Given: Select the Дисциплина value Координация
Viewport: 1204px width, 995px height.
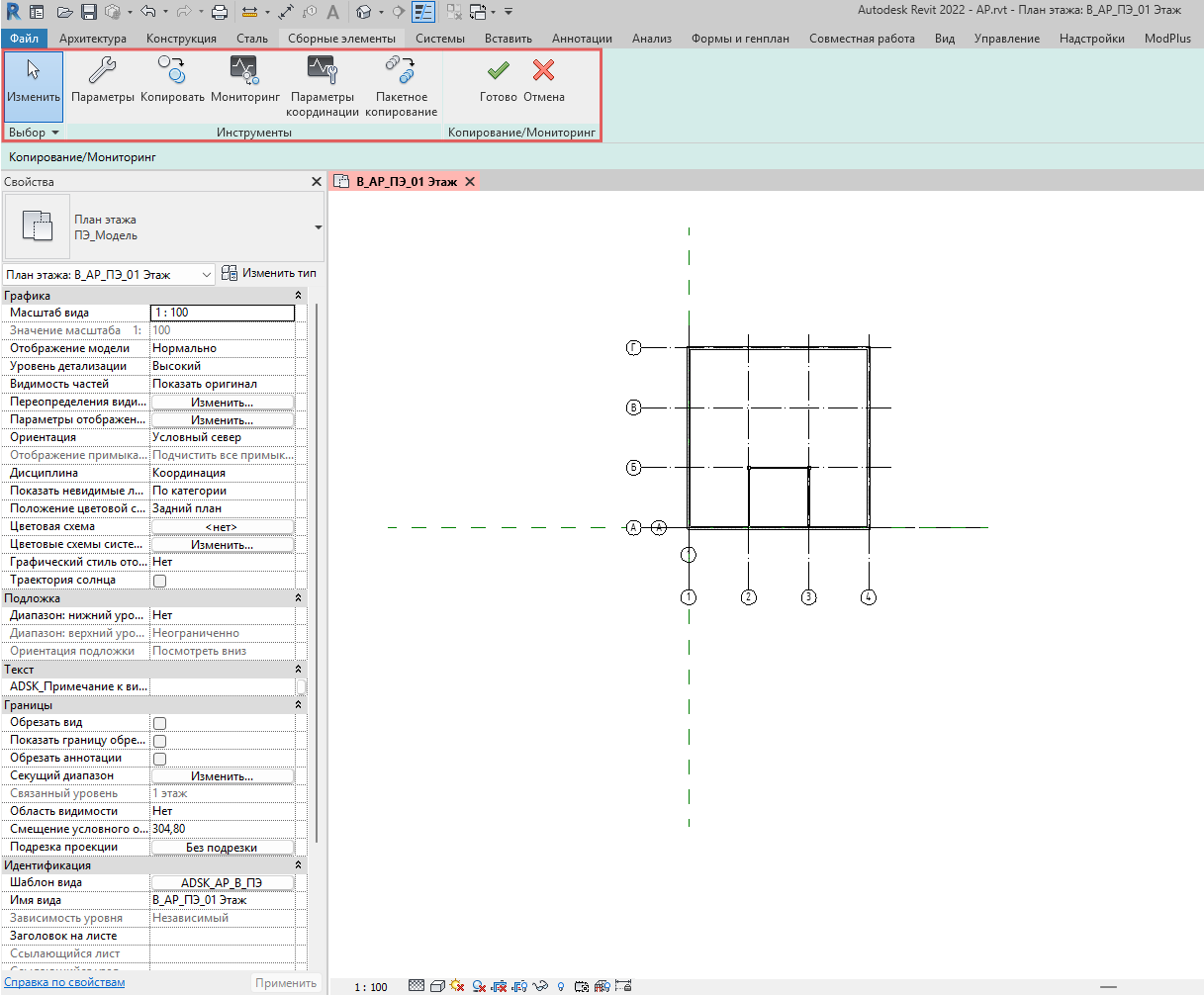Looking at the screenshot, I should (223, 474).
